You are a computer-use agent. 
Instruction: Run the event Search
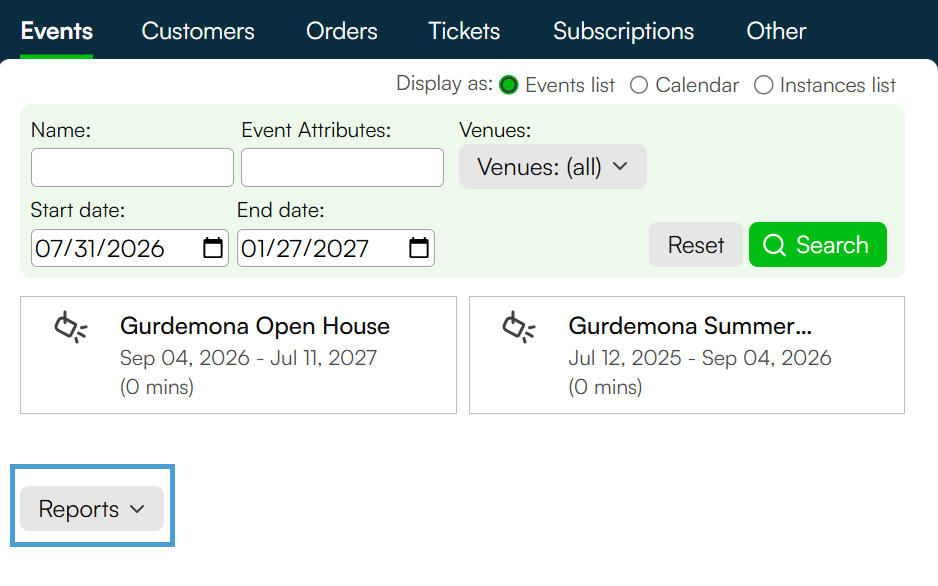tap(818, 245)
